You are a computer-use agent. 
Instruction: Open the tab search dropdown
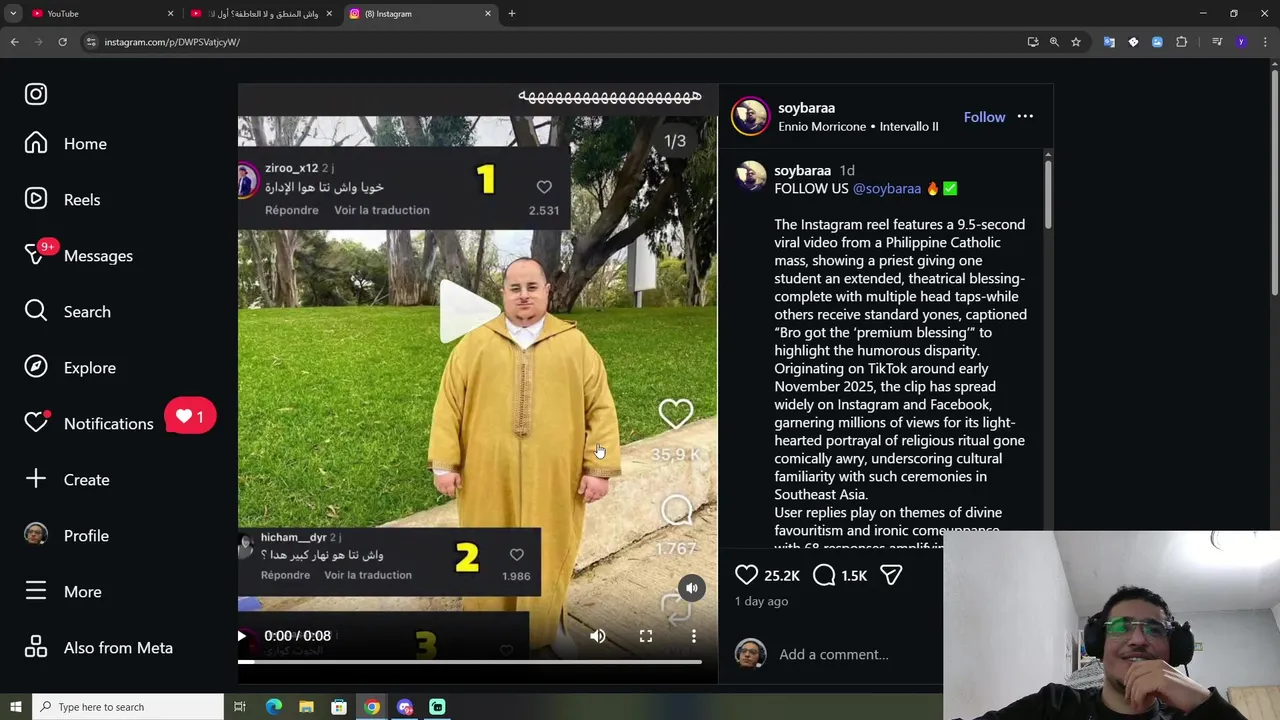tap(13, 14)
